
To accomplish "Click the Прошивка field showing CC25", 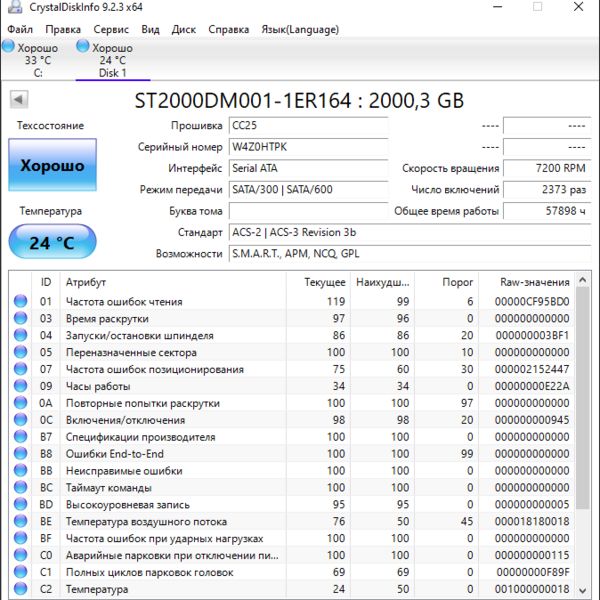I will click(x=308, y=126).
